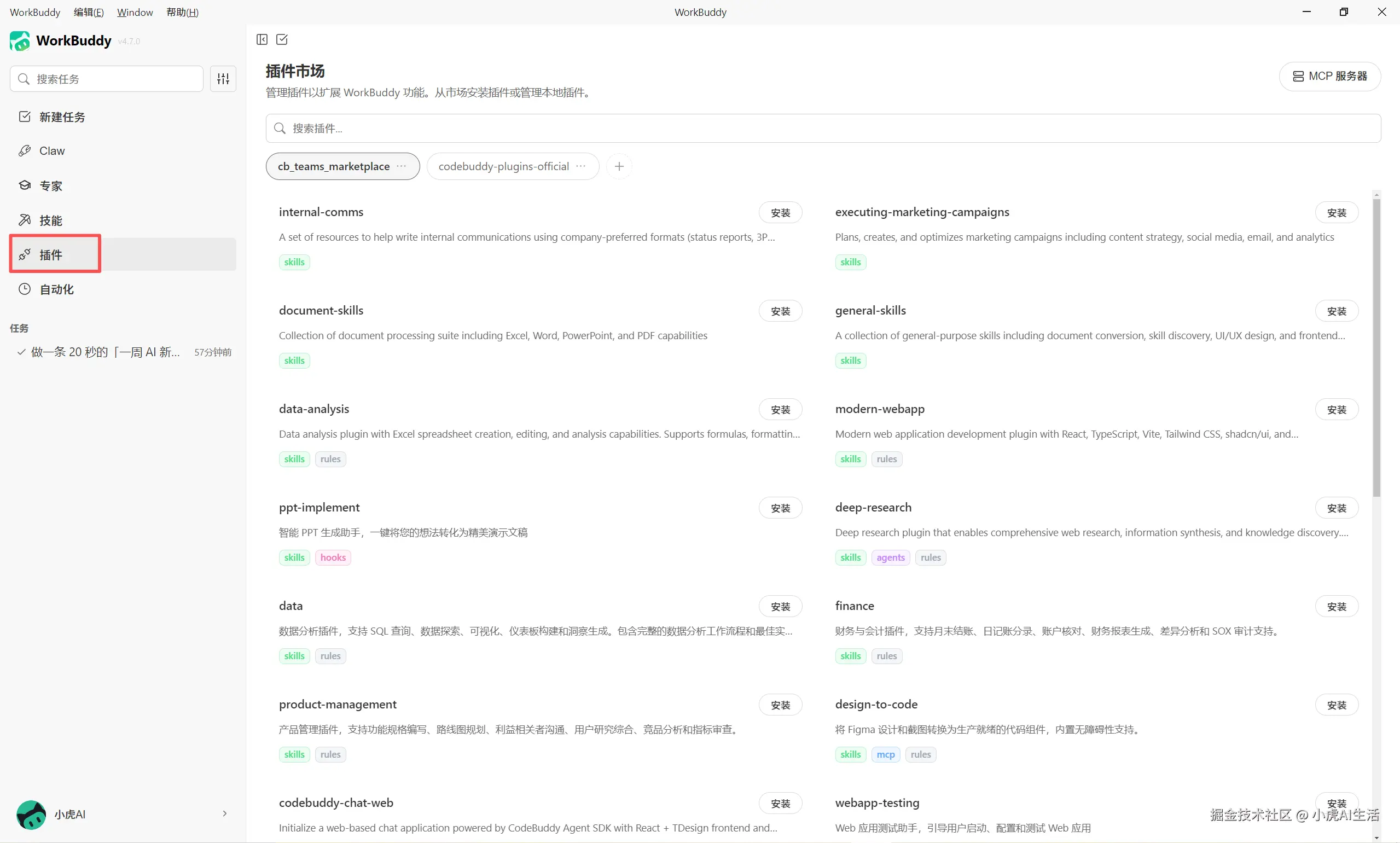This screenshot has height=843, width=1400.
Task: Open the 技能 skills section
Action: tap(50, 220)
